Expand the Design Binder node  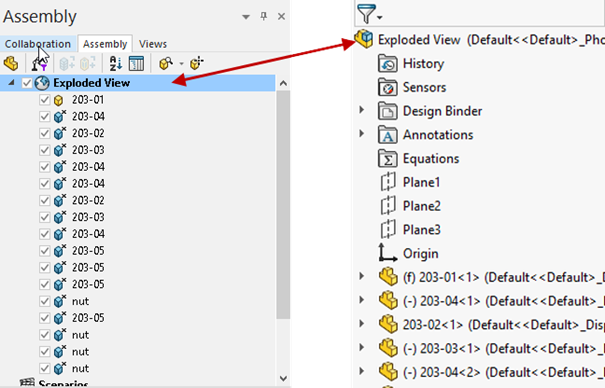(x=362, y=110)
